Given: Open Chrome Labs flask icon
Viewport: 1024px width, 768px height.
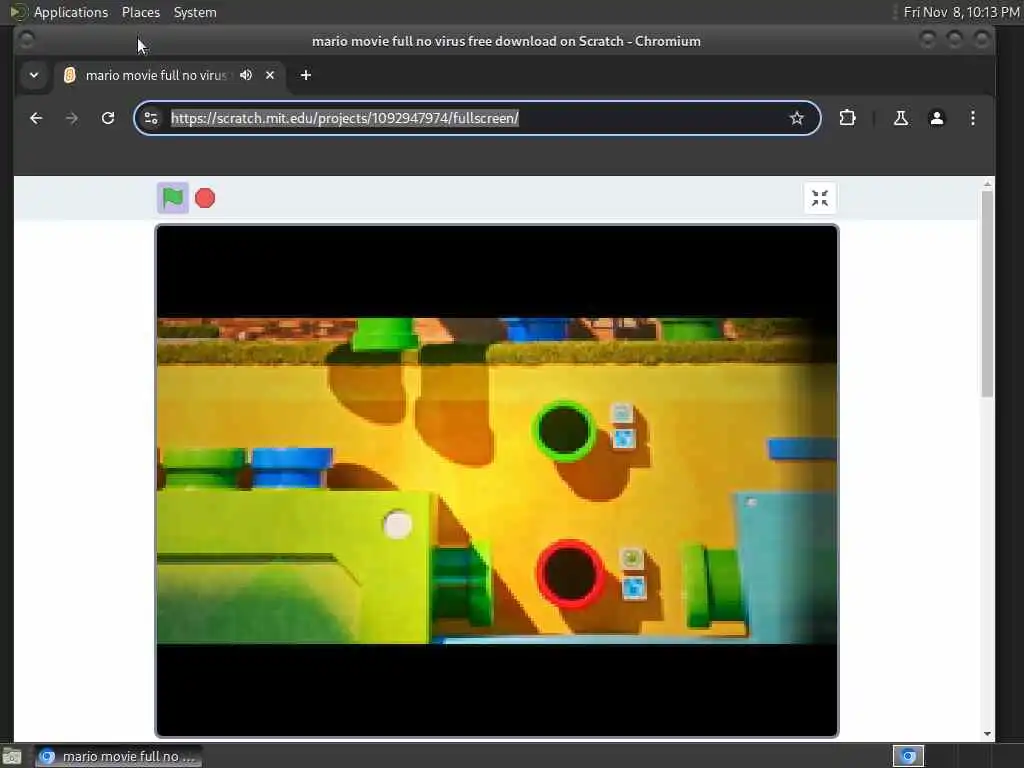Looking at the screenshot, I should 901,118.
